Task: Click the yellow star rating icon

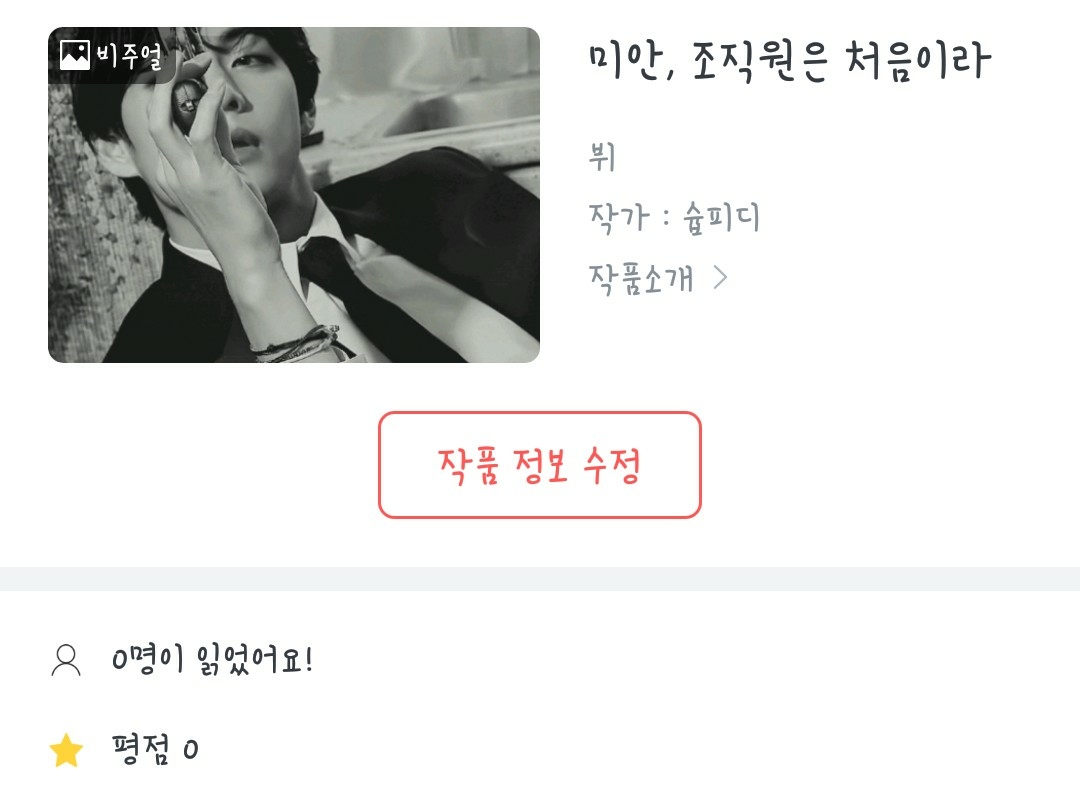Action: [x=66, y=750]
